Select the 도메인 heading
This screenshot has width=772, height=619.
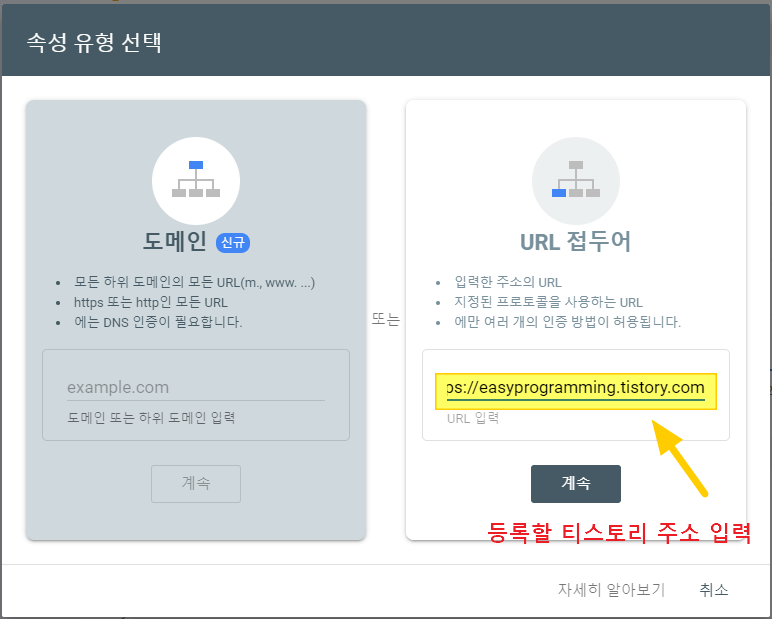(175, 242)
